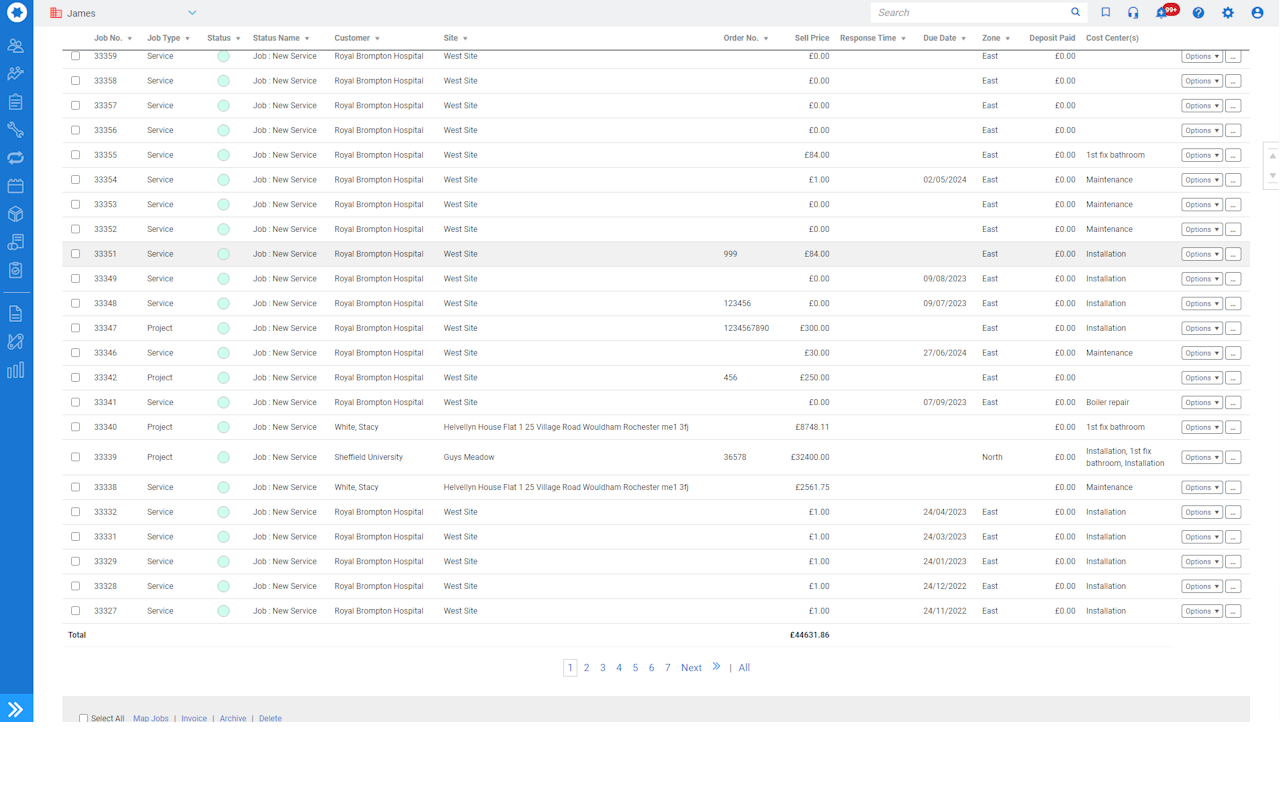Image resolution: width=1280 pixels, height=800 pixels.
Task: Open the headset support icon
Action: coord(1133,13)
